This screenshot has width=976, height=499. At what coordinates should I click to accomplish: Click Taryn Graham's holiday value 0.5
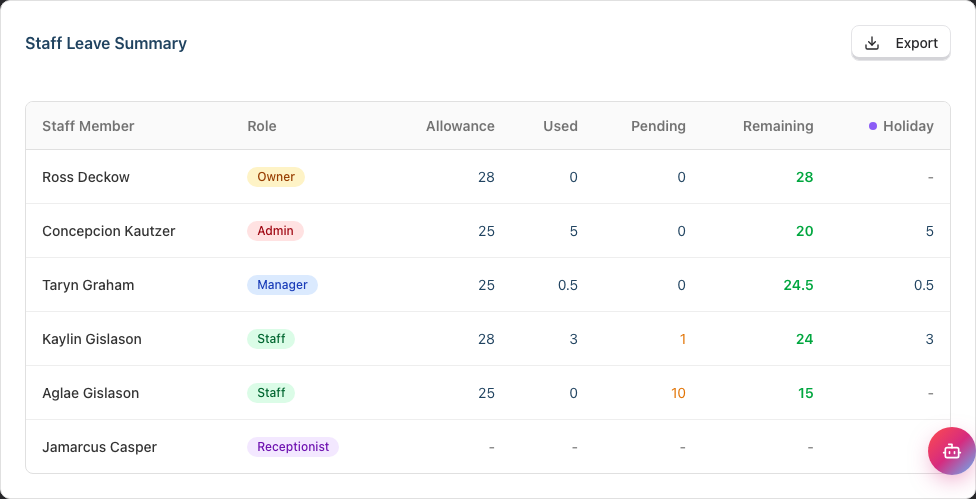pyautogui.click(x=924, y=286)
